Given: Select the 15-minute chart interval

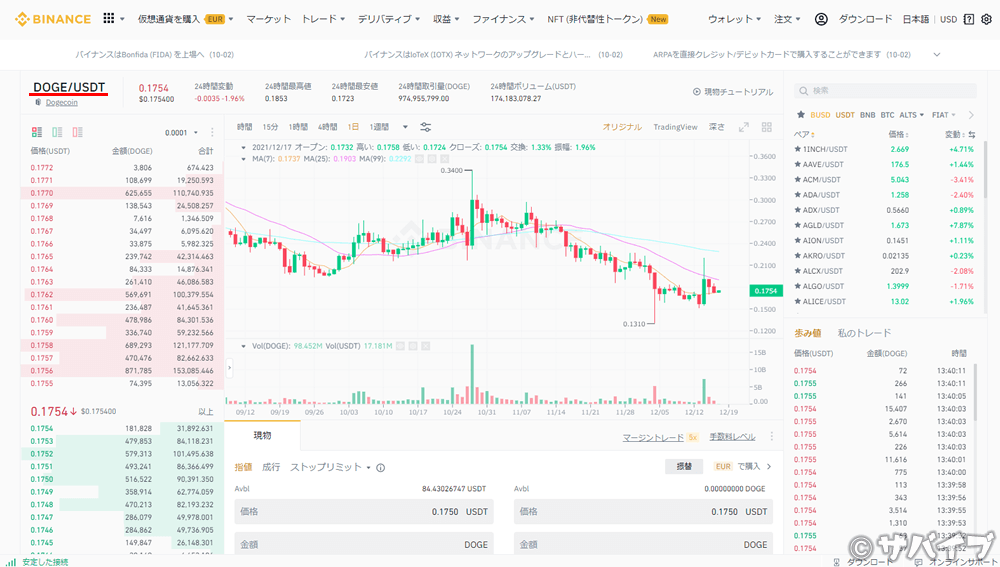Looking at the screenshot, I should click(270, 127).
